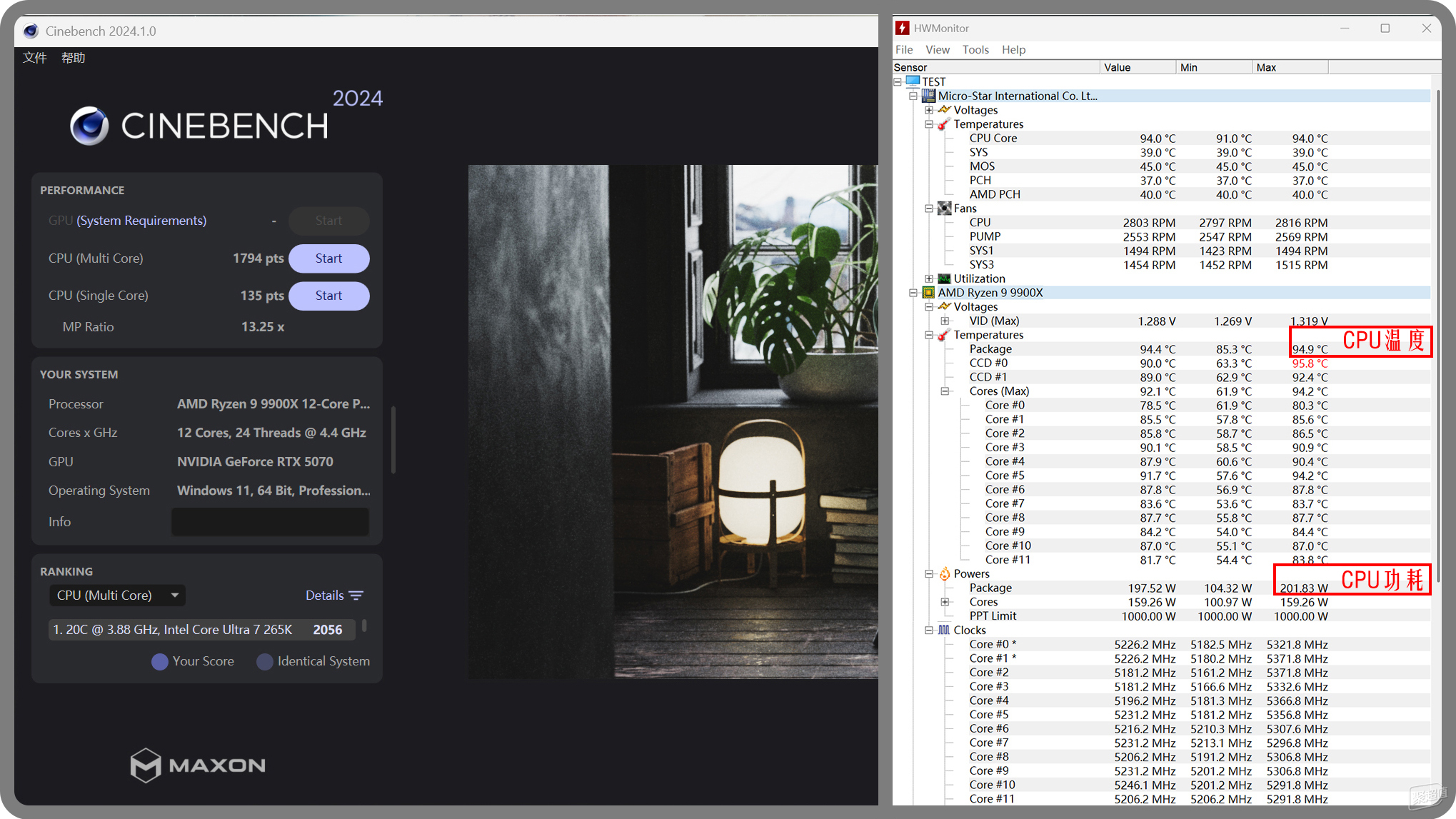Toggle the Your Score legend circle
This screenshot has width=1456, height=819.
click(160, 662)
